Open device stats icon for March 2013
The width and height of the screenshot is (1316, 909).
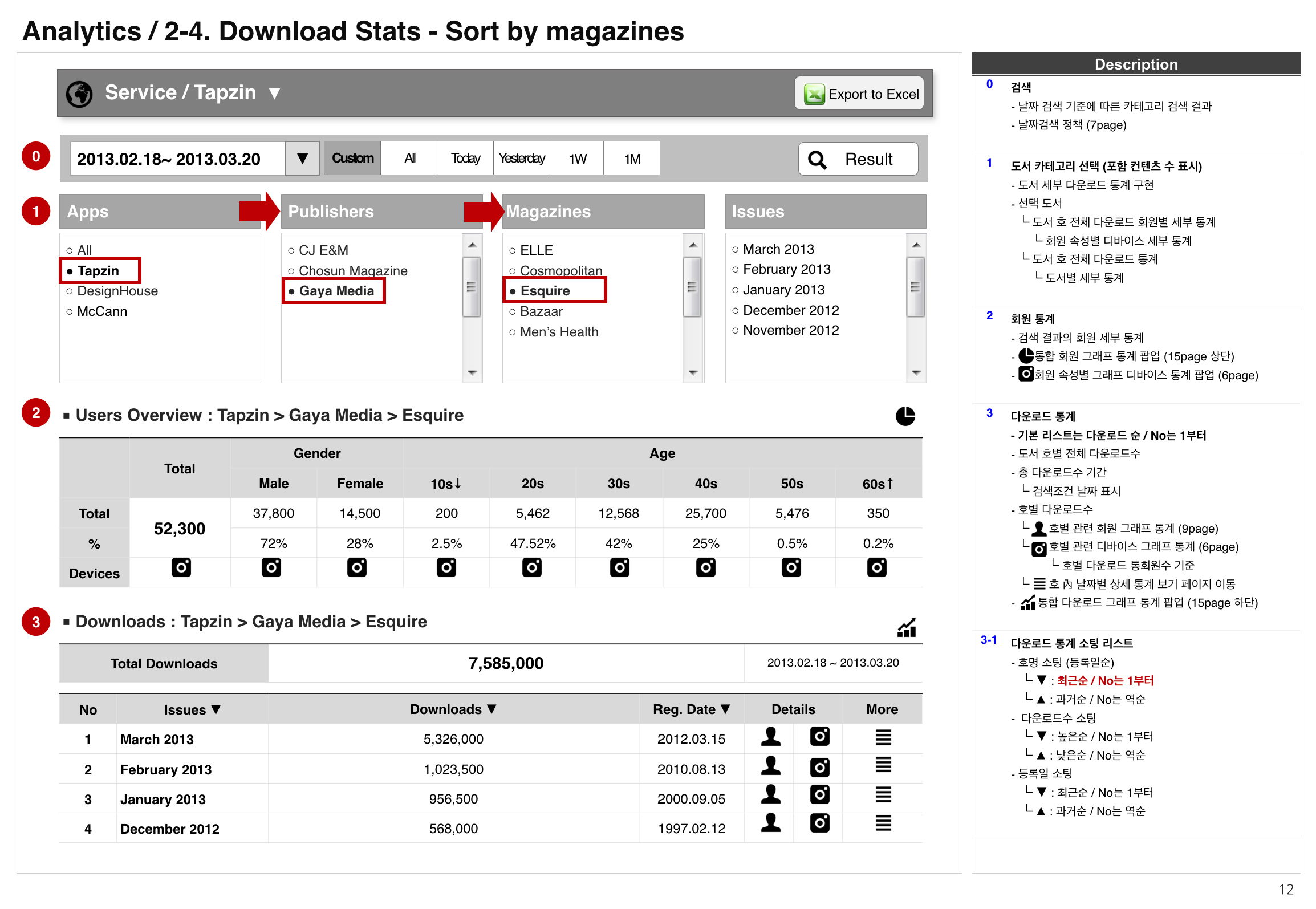tap(820, 737)
